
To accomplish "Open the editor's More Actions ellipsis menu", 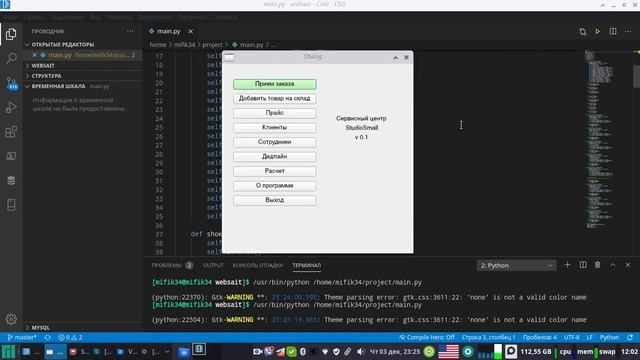I will click(628, 31).
